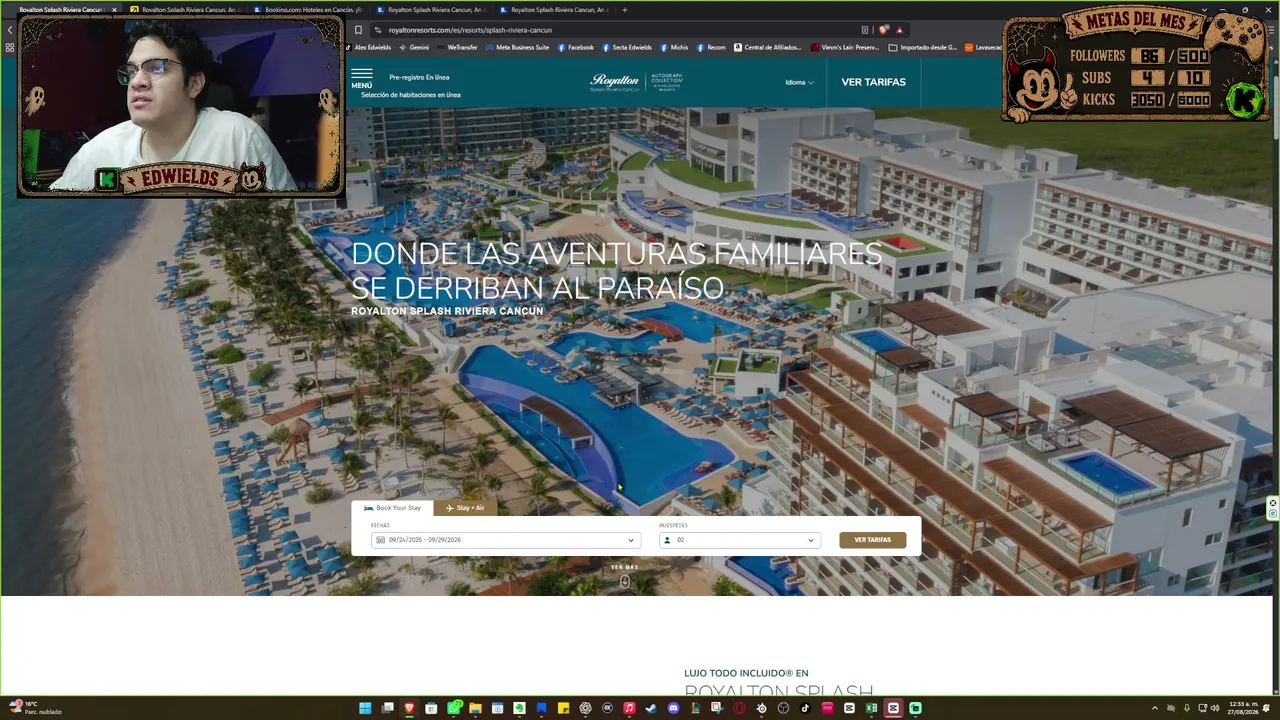This screenshot has width=1280, height=720.
Task: Open the Huéspedes guest count dropdown
Action: [740, 540]
